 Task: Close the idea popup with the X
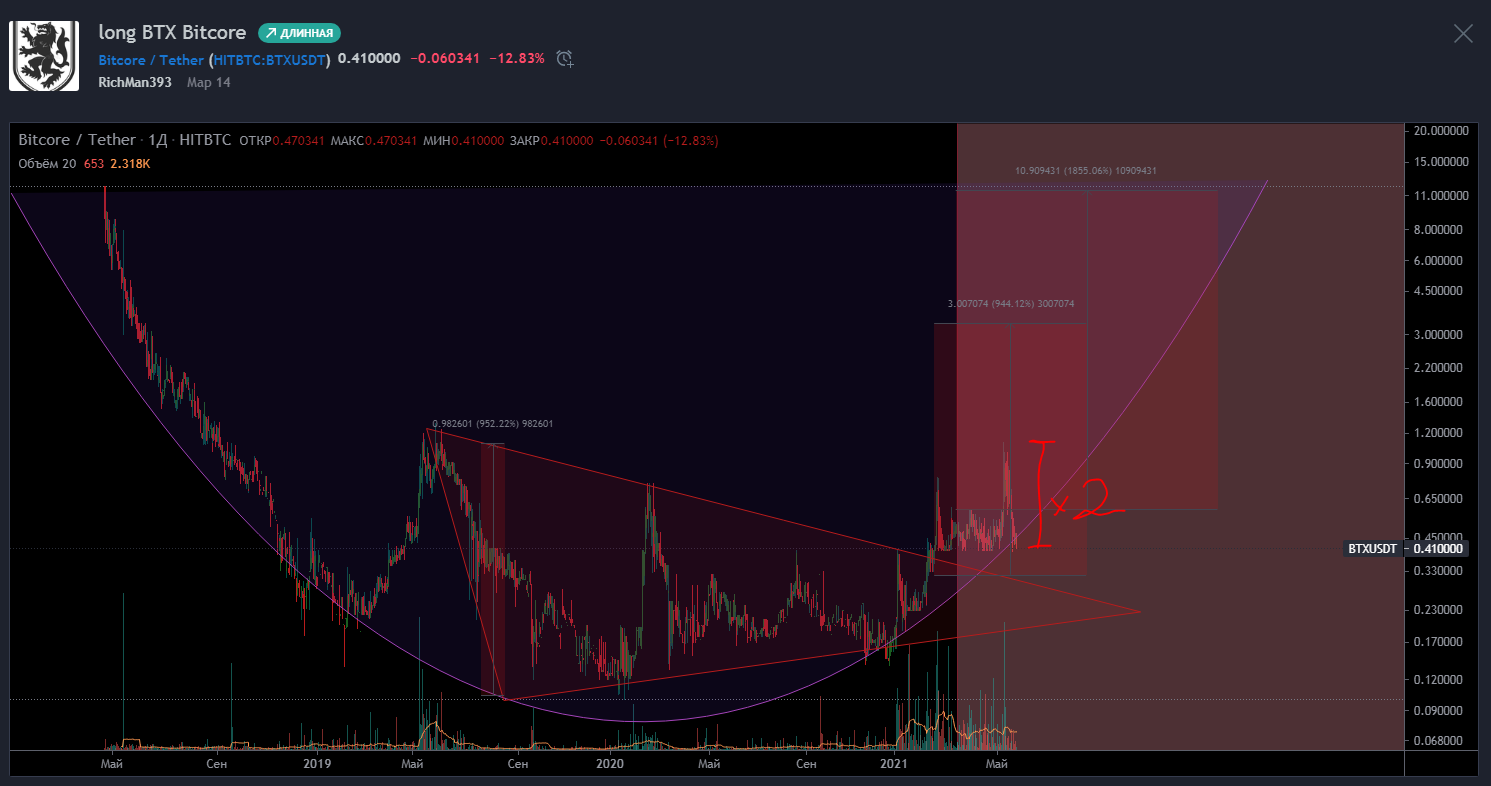point(1463,34)
